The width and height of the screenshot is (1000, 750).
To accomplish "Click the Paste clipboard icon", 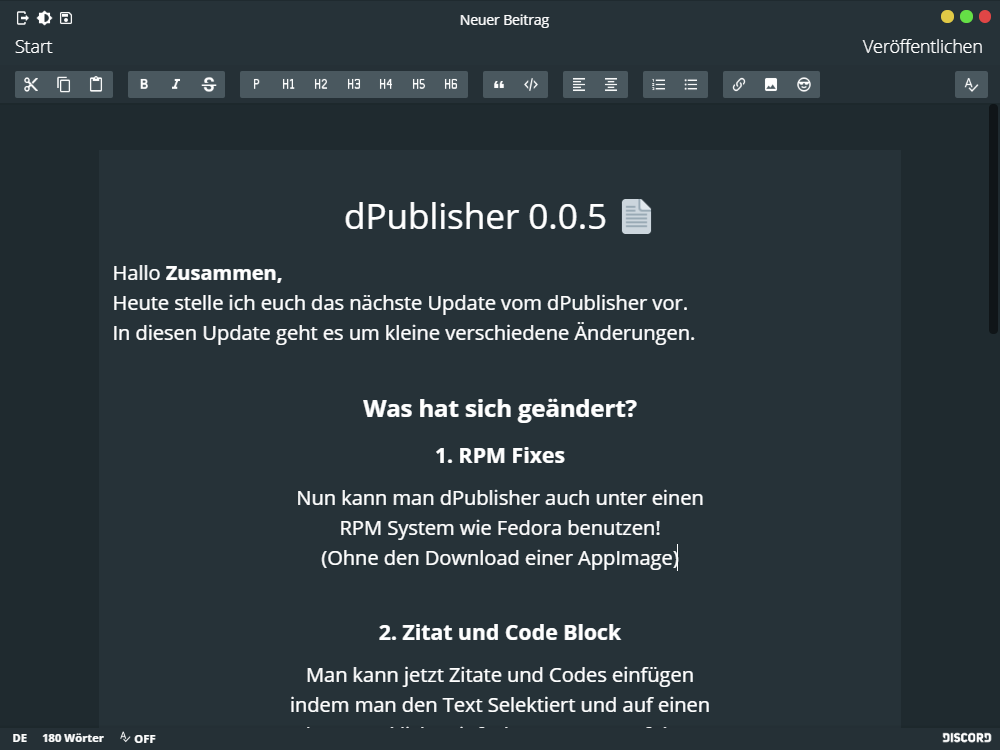I will tap(96, 85).
